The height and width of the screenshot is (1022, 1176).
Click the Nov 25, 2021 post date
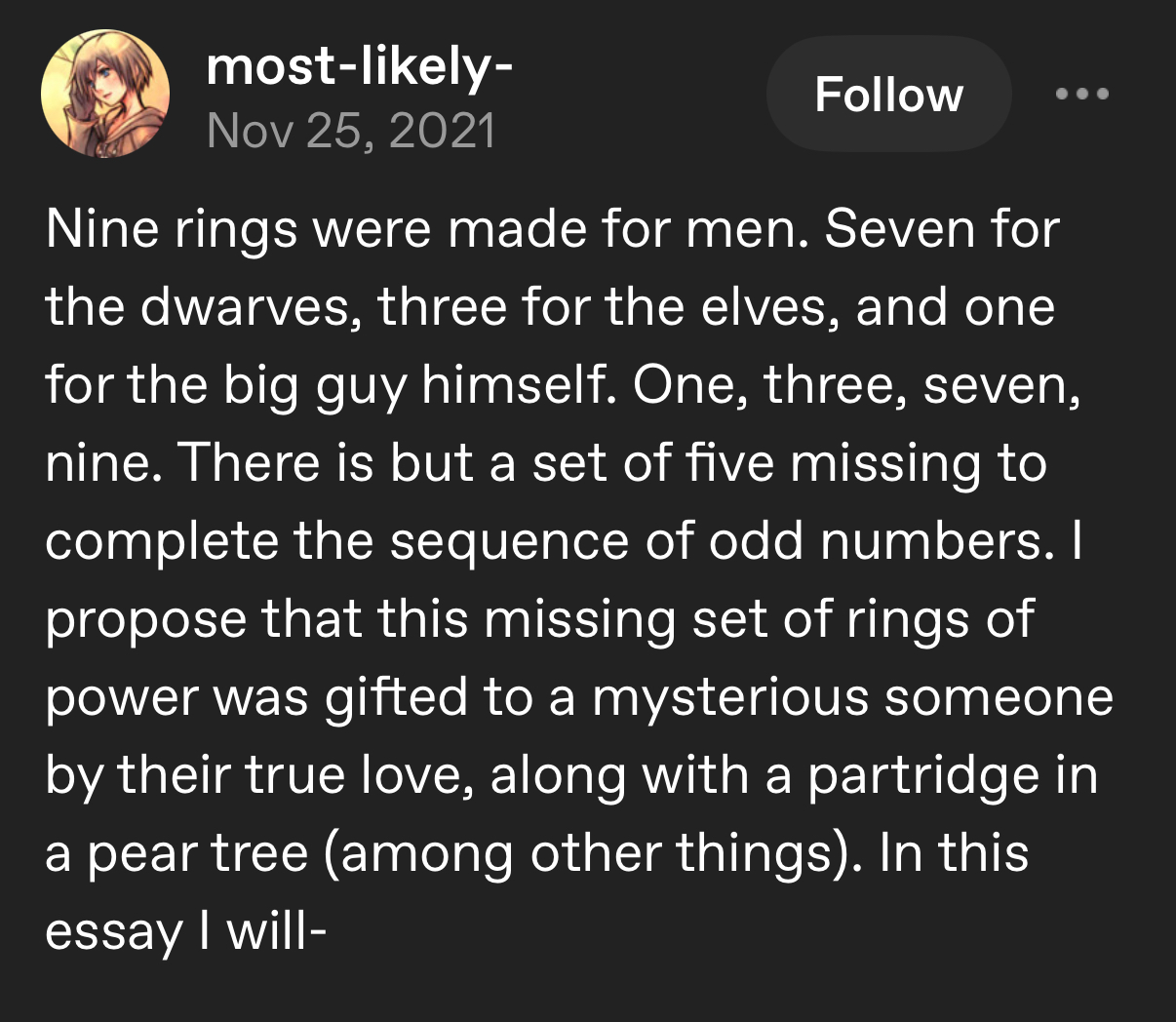point(351,130)
